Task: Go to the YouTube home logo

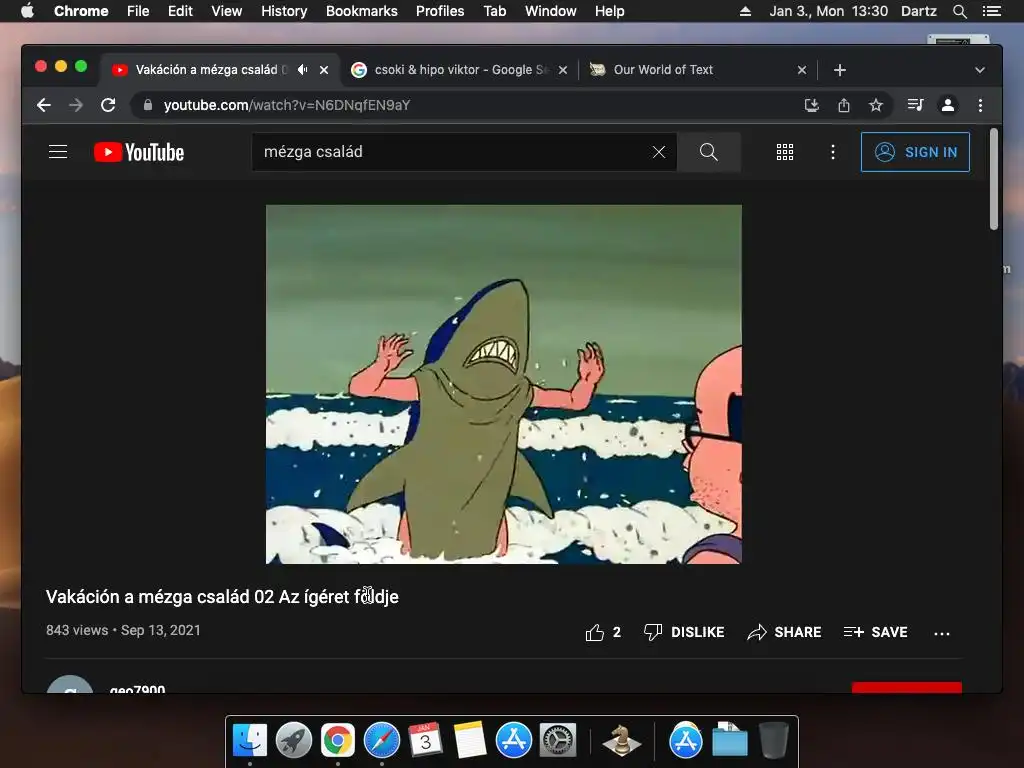Action: 139,152
